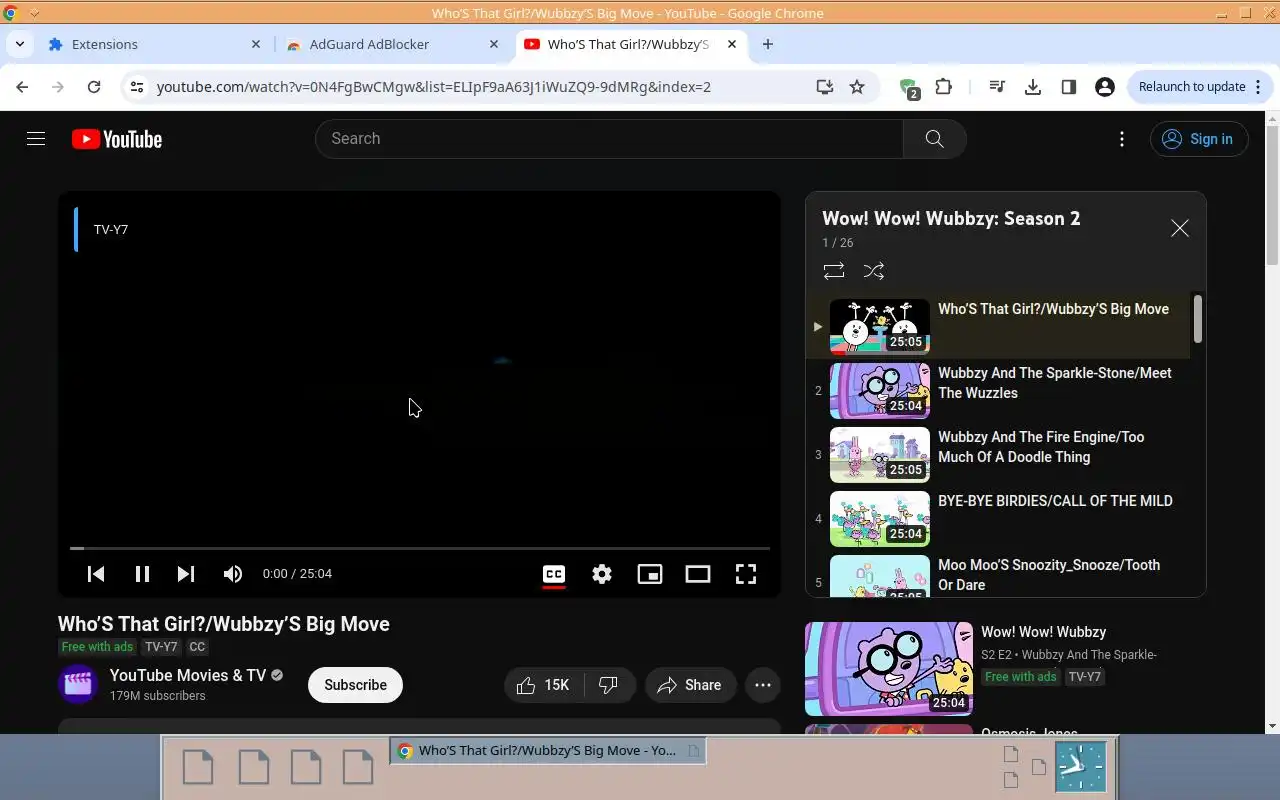Mute the video volume
This screenshot has height=800, width=1280.
[233, 574]
